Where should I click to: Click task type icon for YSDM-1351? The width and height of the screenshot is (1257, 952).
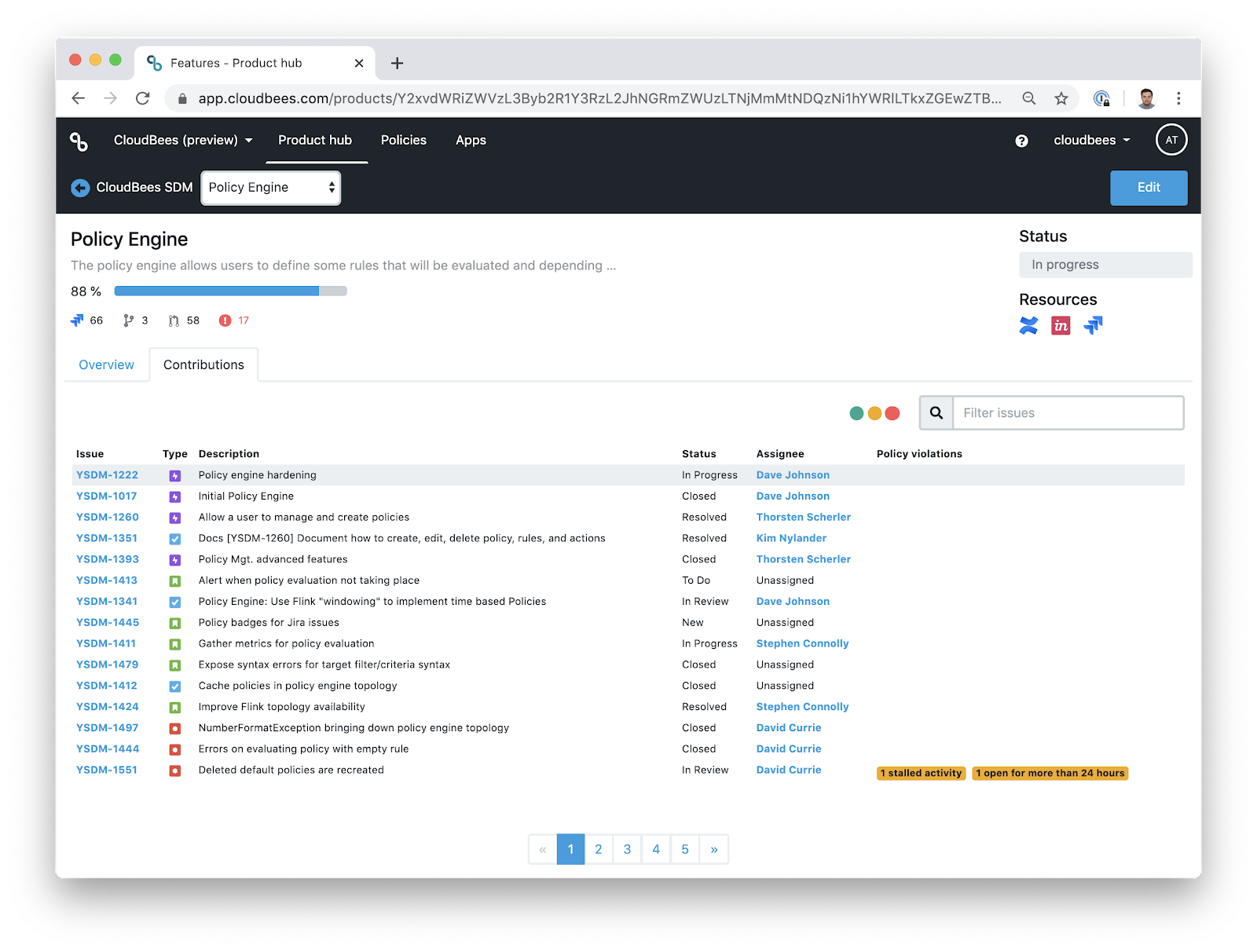175,539
